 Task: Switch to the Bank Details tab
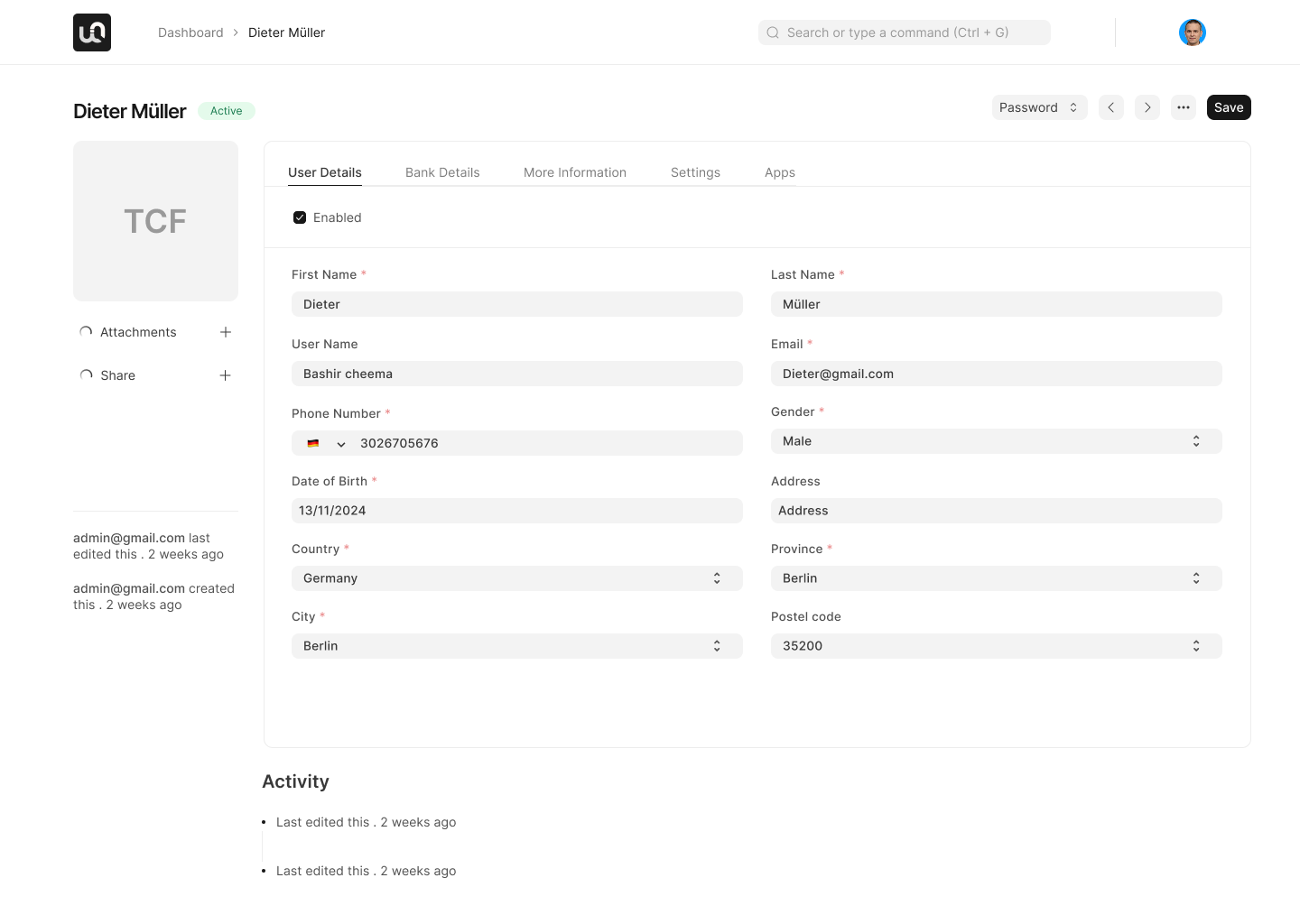[442, 172]
